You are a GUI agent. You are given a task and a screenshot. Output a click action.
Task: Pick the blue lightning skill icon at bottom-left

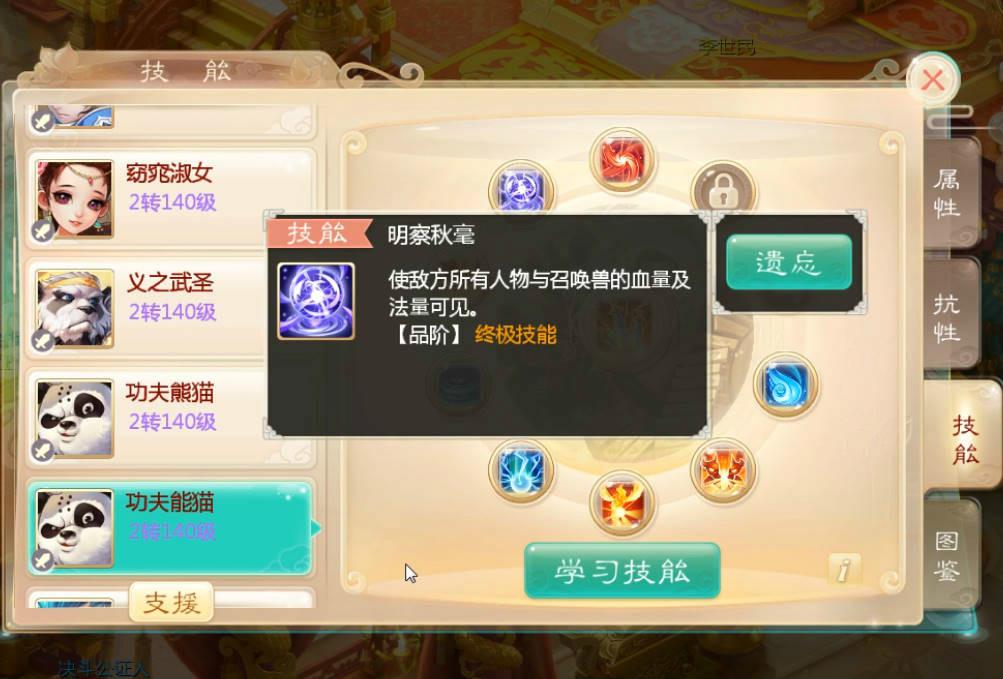521,470
